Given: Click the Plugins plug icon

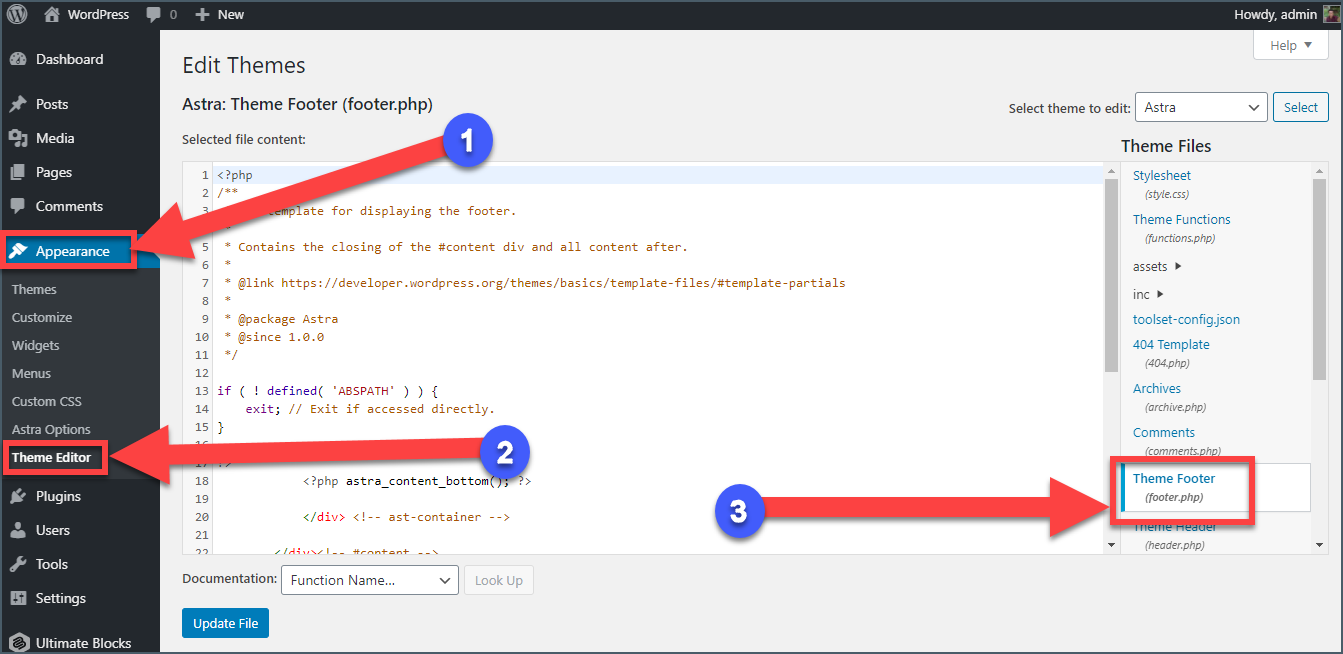Looking at the screenshot, I should click(18, 496).
